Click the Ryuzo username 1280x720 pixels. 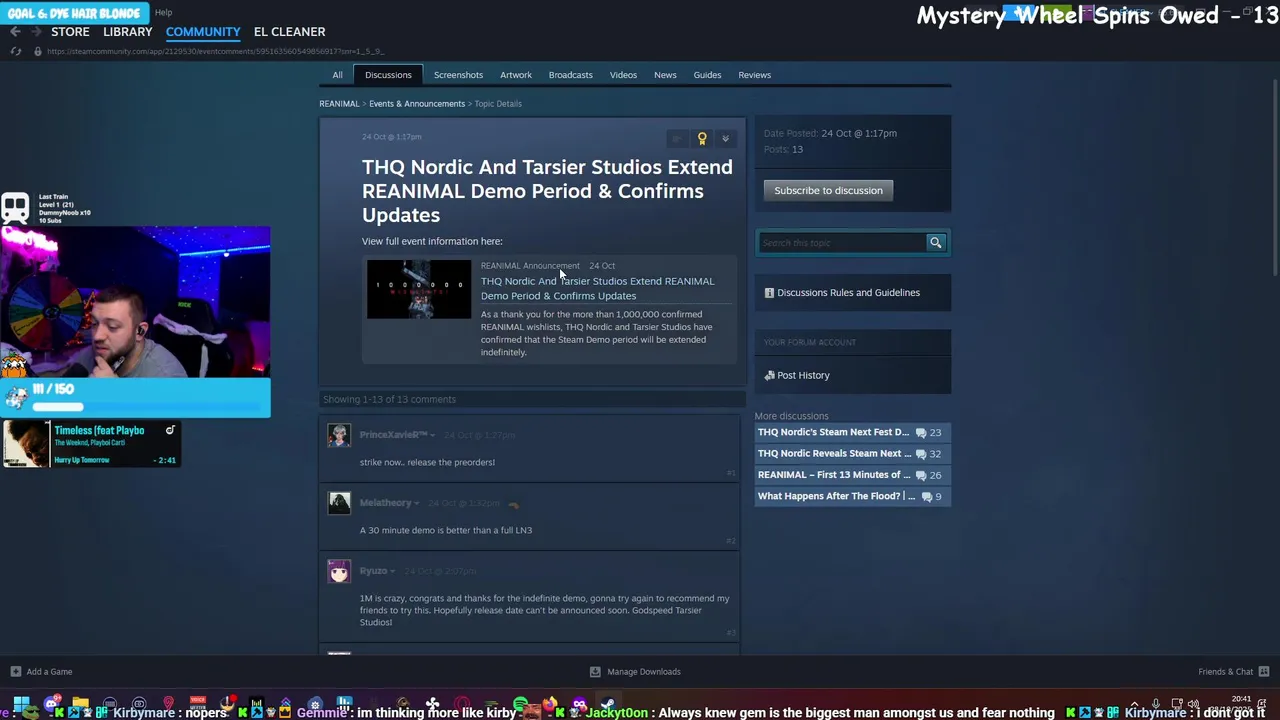click(373, 571)
